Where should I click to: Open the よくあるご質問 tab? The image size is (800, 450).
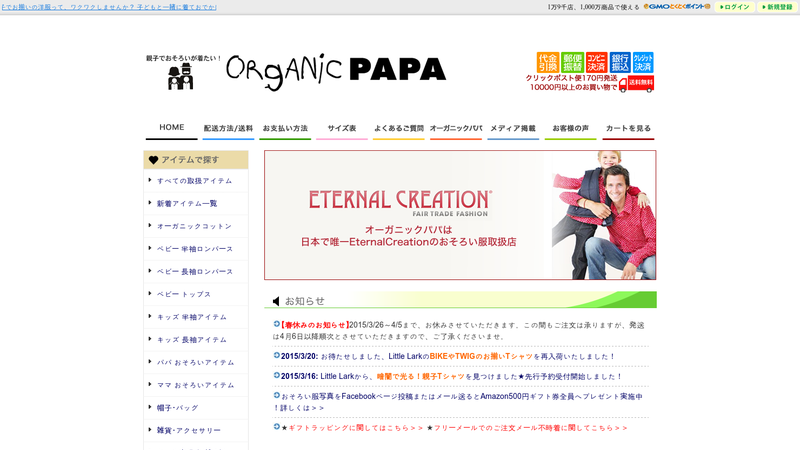pyautogui.click(x=398, y=129)
